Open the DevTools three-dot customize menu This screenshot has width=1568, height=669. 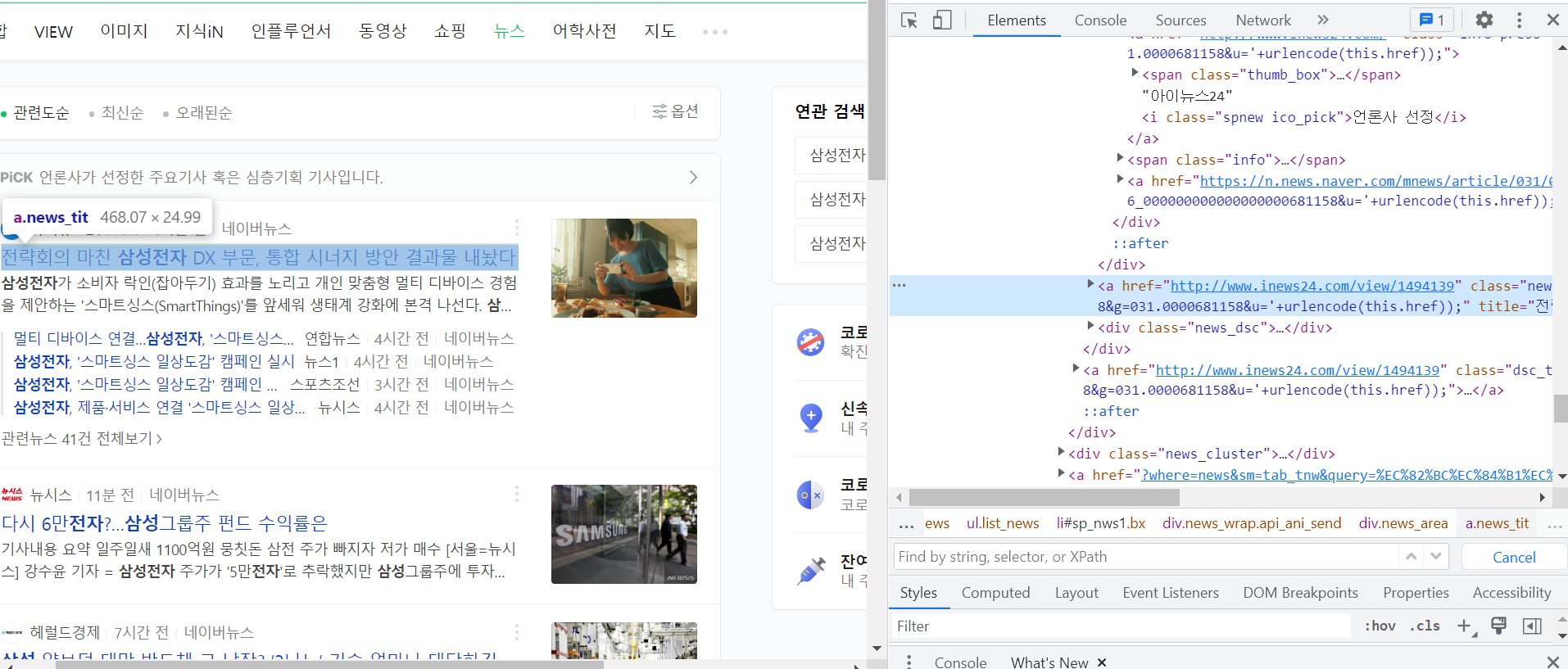(x=1519, y=20)
